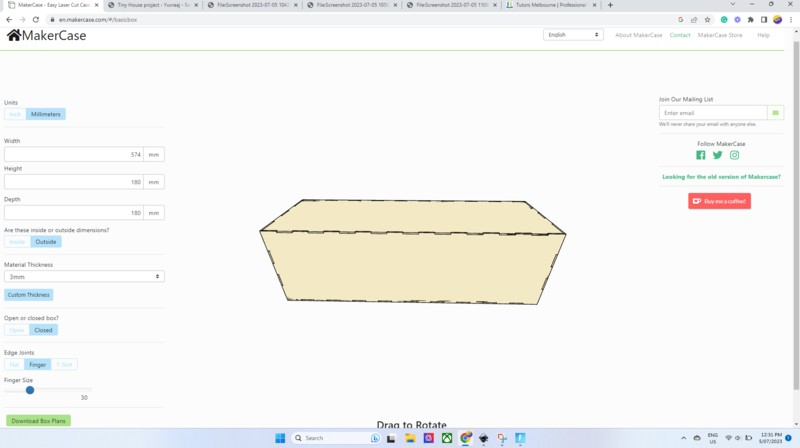Open Chrome three-dot menu
800x448 pixels.
click(791, 19)
